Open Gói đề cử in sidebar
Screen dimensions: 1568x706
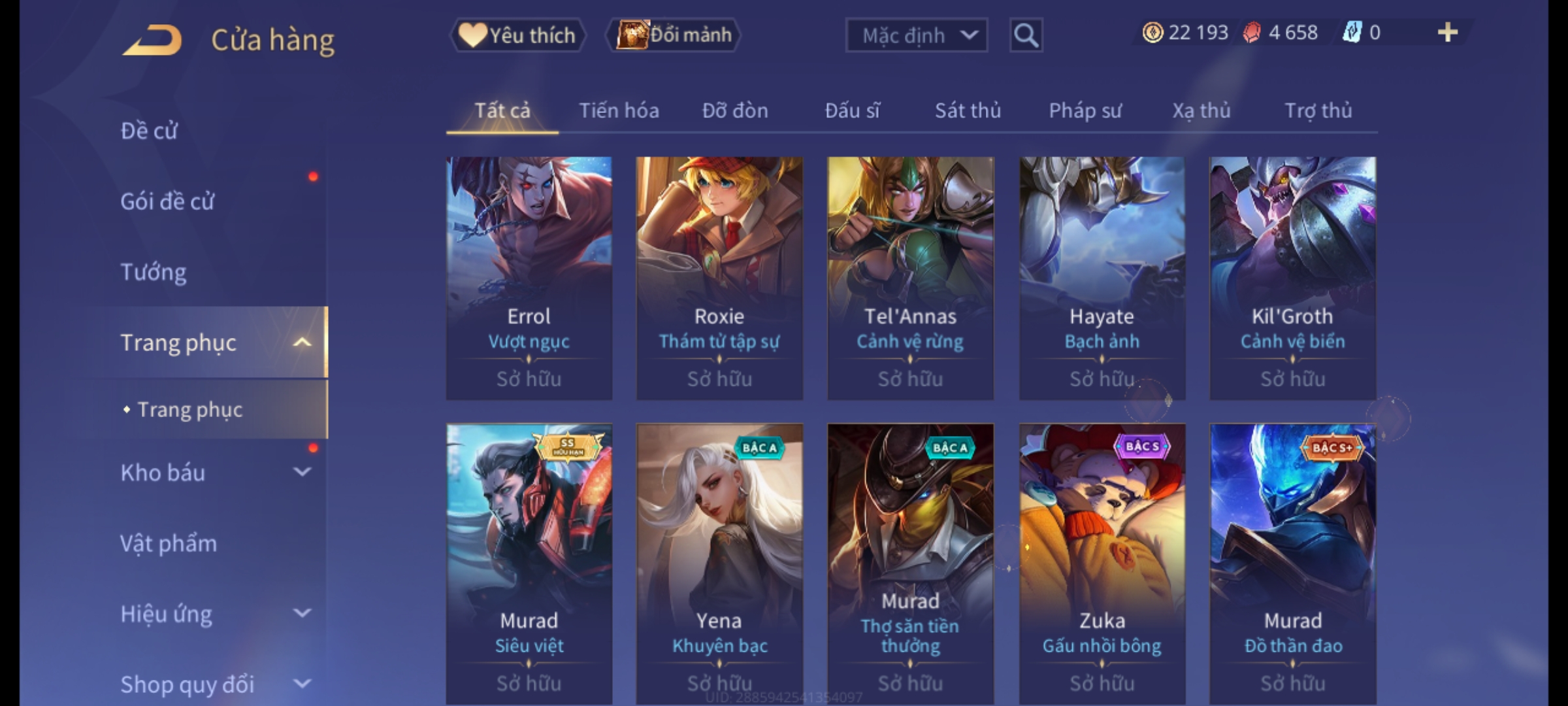pyautogui.click(x=167, y=201)
